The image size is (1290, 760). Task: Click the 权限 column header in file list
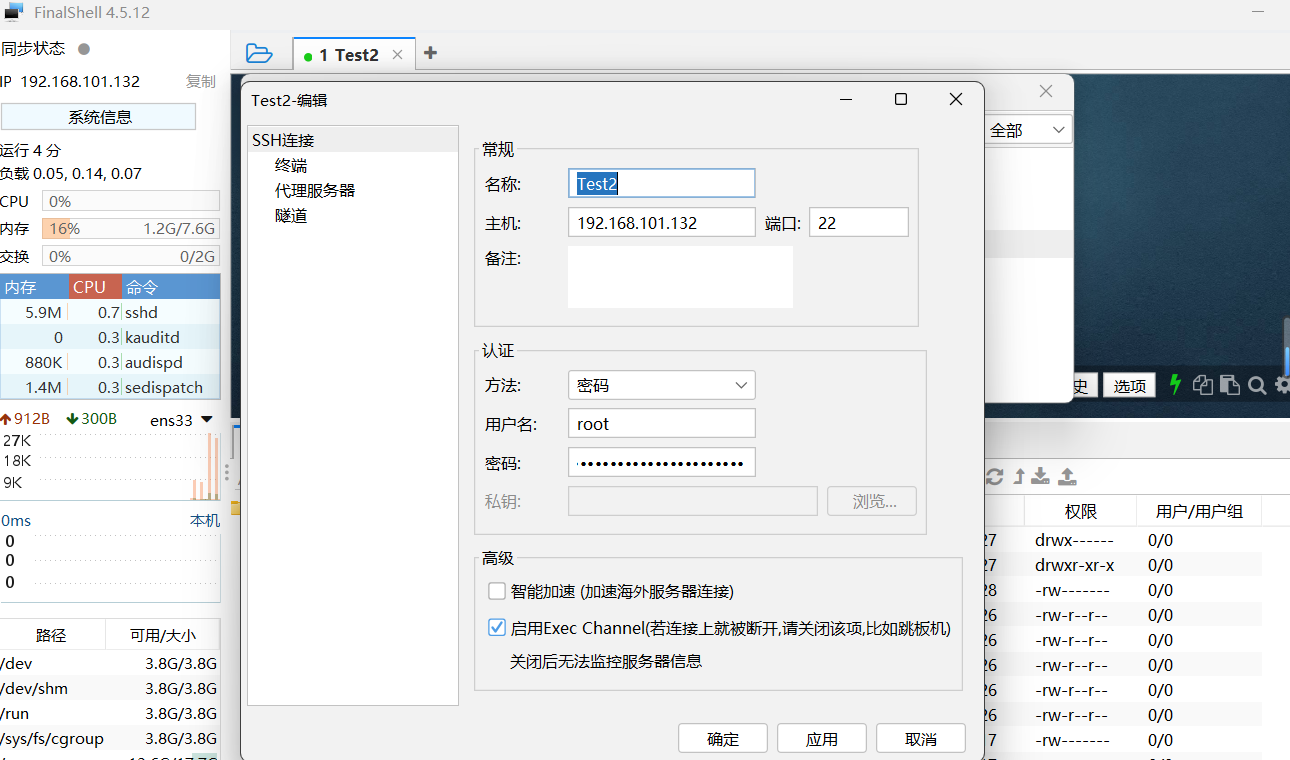click(x=1081, y=511)
